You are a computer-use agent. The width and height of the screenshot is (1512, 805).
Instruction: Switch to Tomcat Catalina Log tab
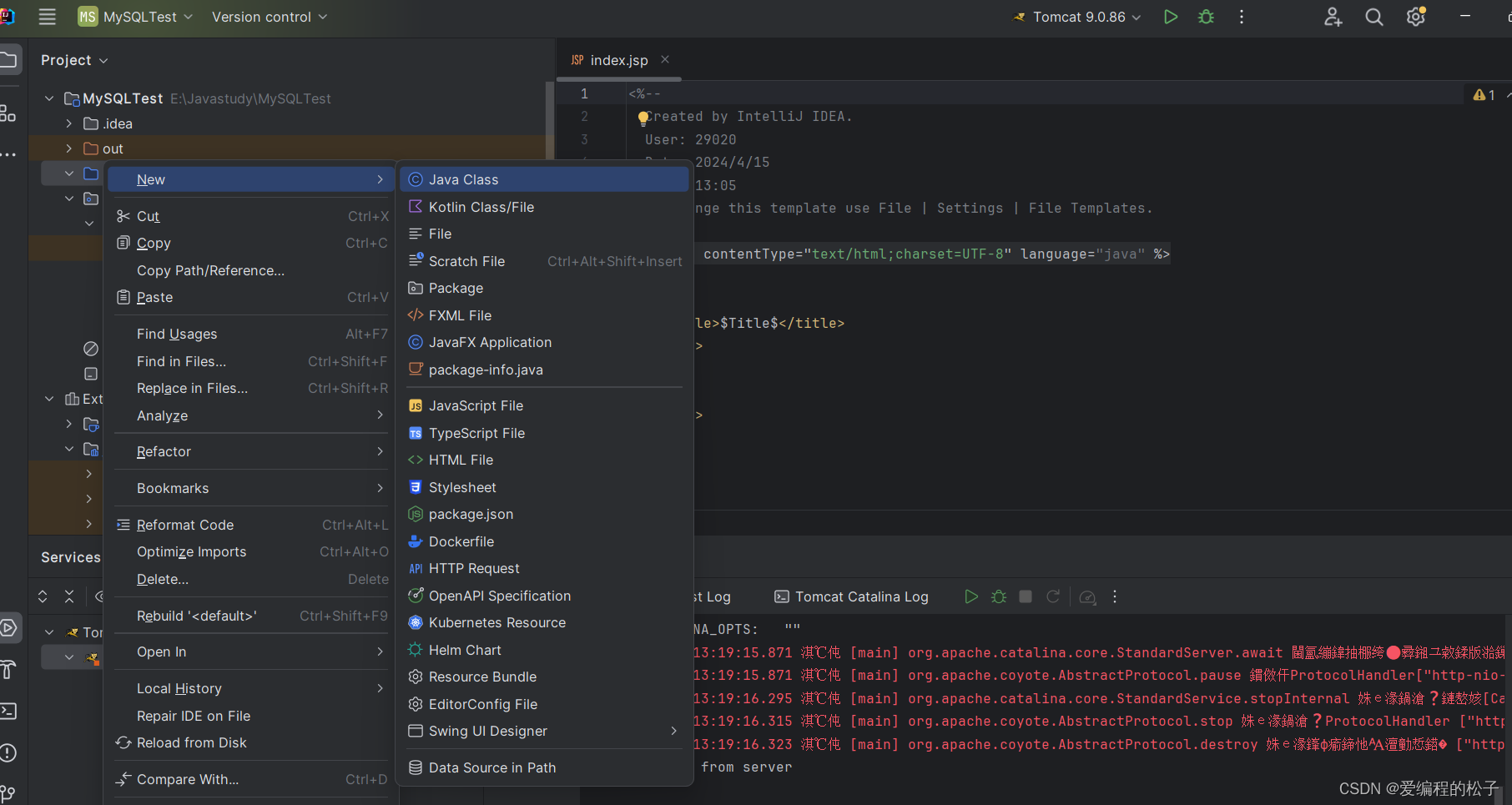851,596
